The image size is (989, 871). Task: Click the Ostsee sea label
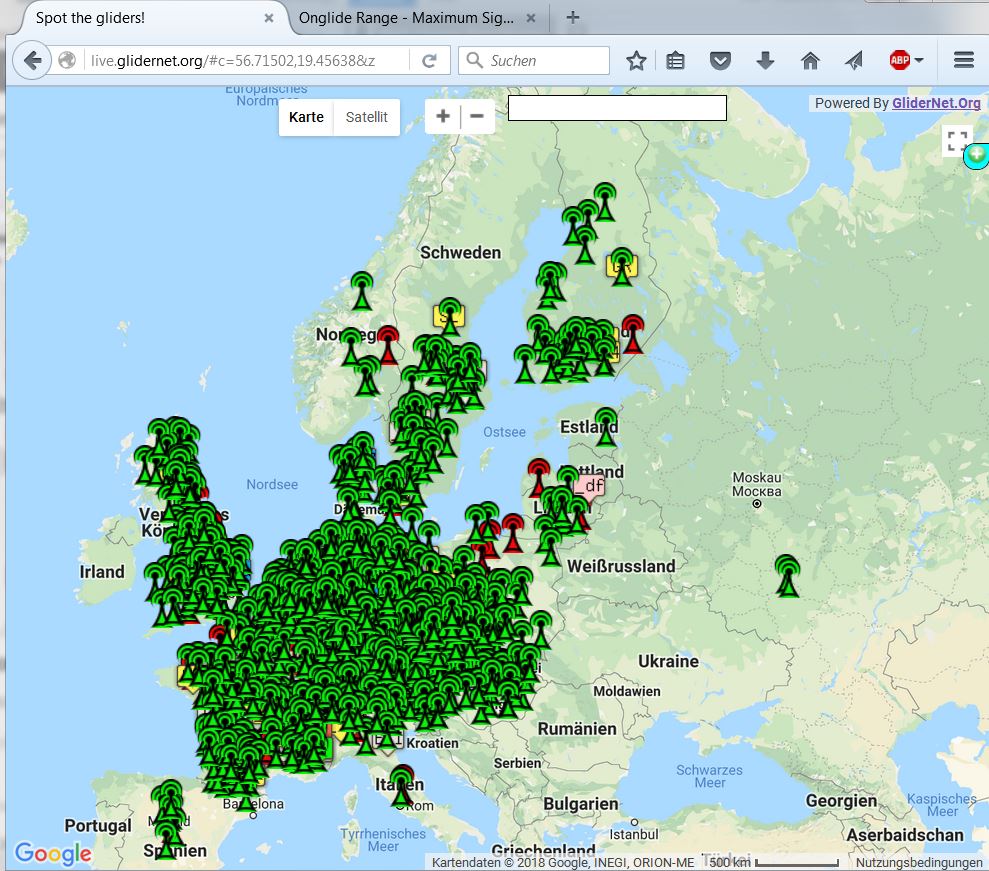pyautogui.click(x=505, y=432)
